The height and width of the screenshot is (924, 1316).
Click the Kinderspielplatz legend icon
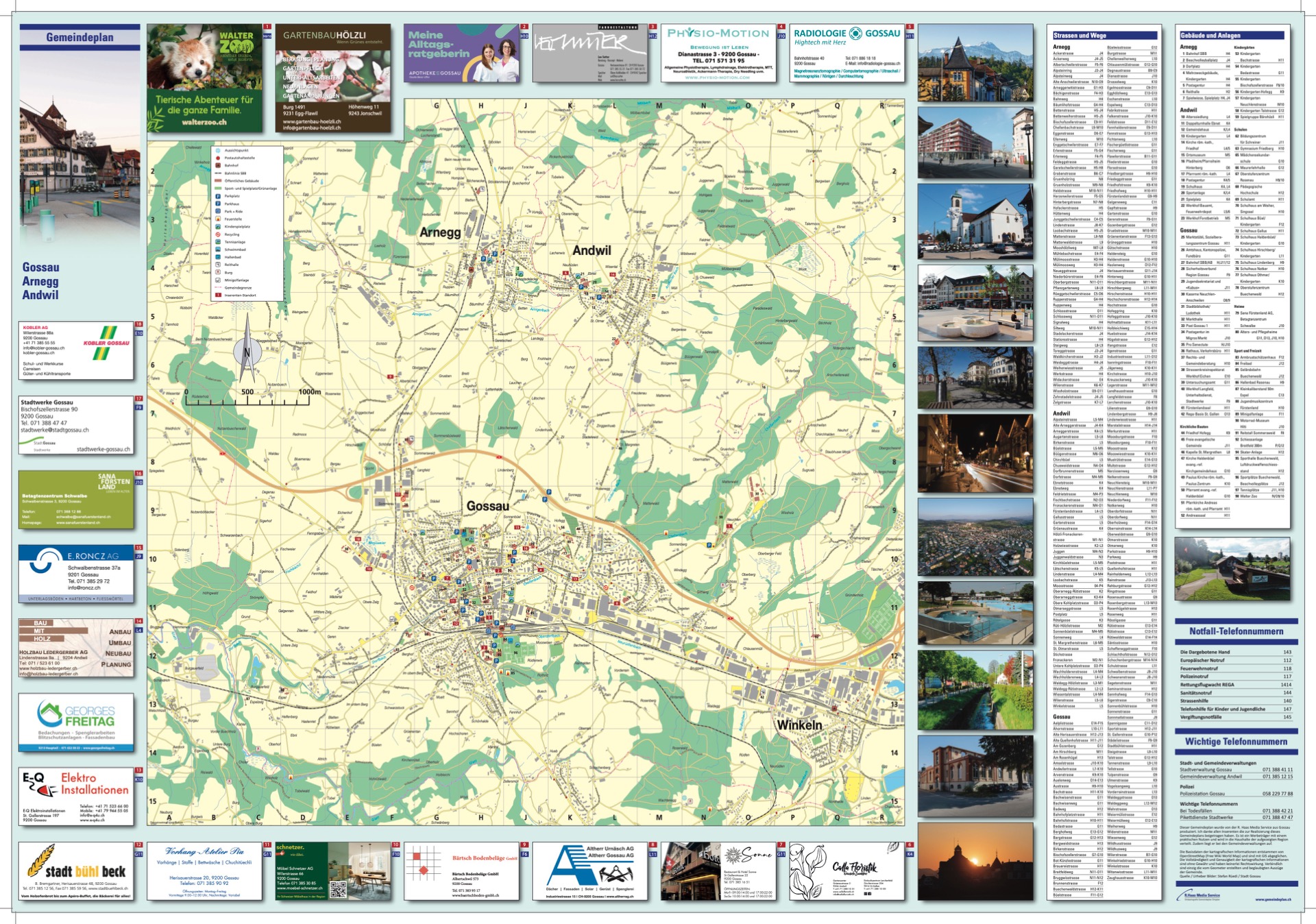point(218,227)
